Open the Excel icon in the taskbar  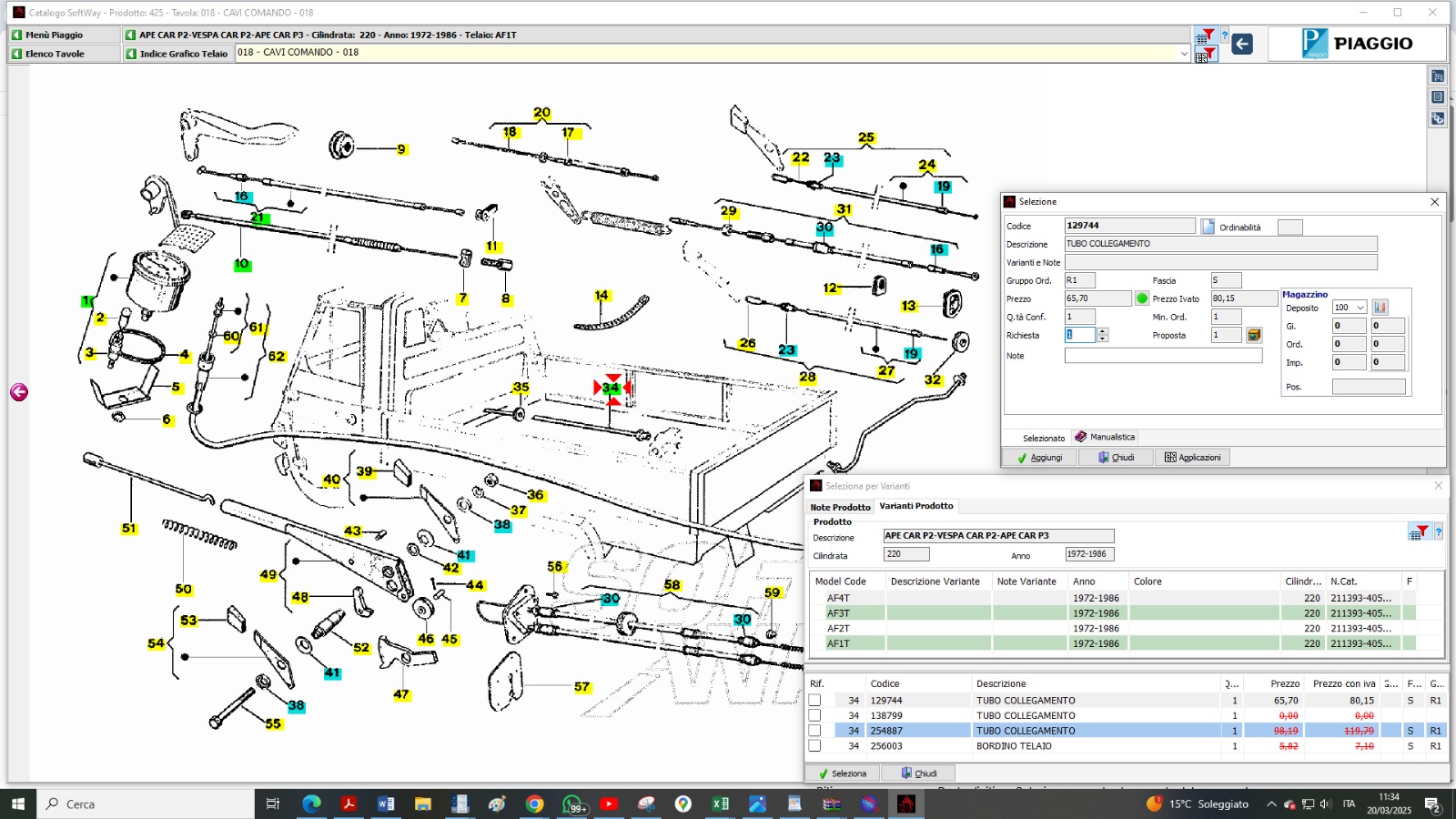click(720, 804)
